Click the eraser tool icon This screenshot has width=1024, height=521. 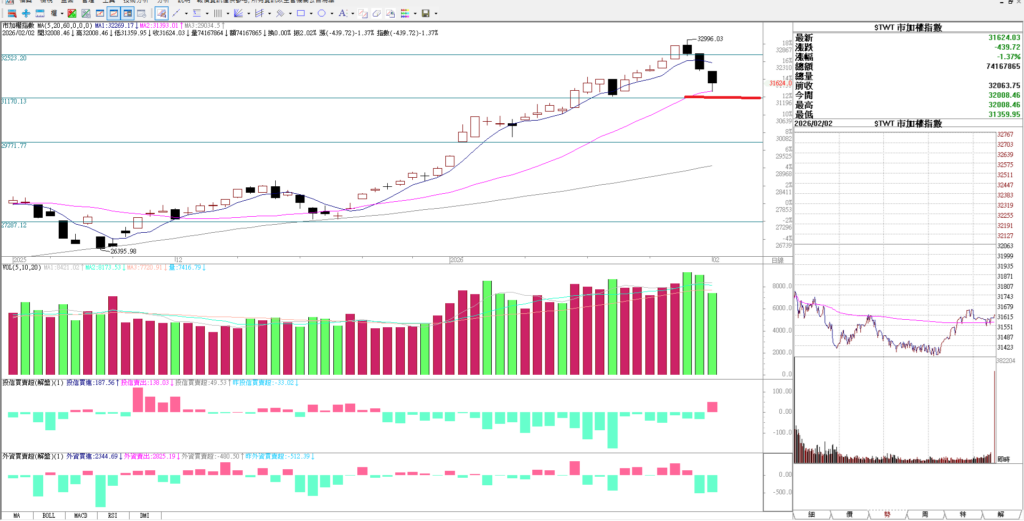pyautogui.click(x=376, y=13)
